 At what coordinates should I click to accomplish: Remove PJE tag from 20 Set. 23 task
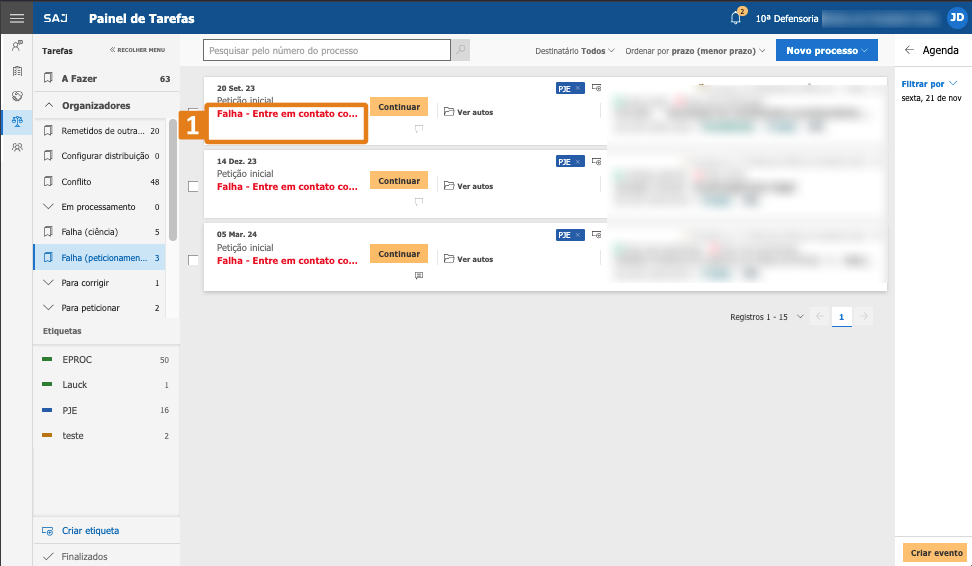click(x=578, y=89)
